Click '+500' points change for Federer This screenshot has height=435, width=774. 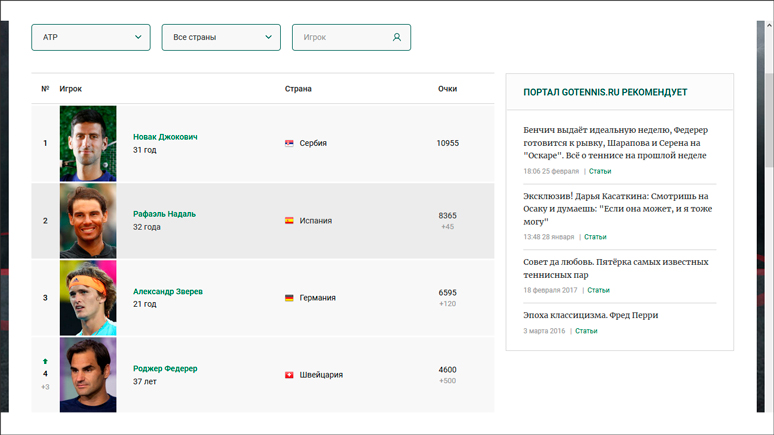[448, 381]
